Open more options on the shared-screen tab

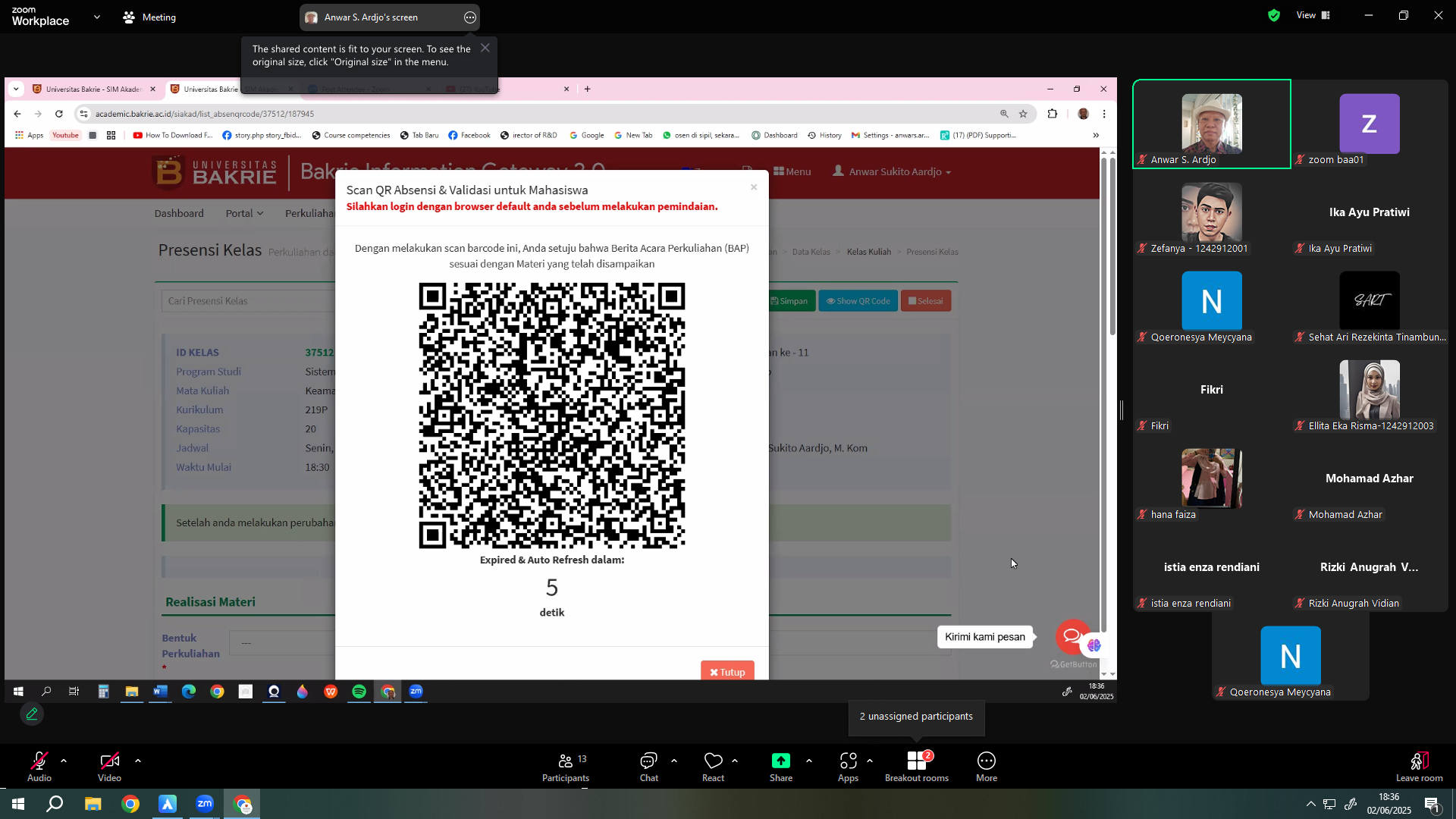(x=470, y=17)
